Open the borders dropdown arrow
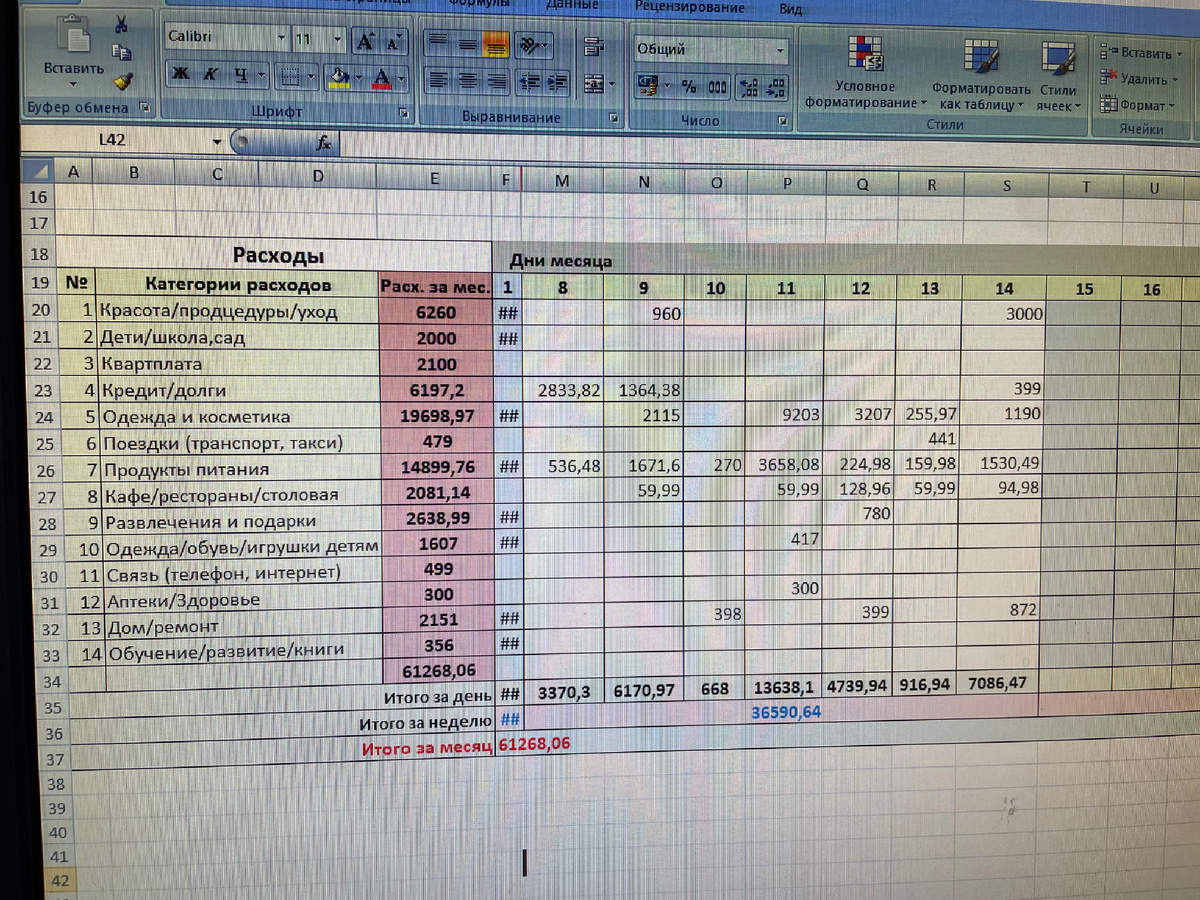The width and height of the screenshot is (1200, 900). (312, 76)
